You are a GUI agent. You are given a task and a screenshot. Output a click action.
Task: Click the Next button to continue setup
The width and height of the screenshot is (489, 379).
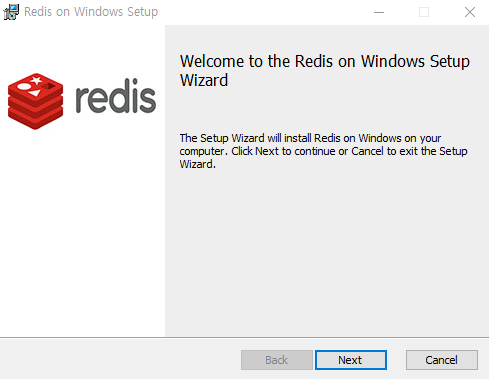(x=351, y=360)
